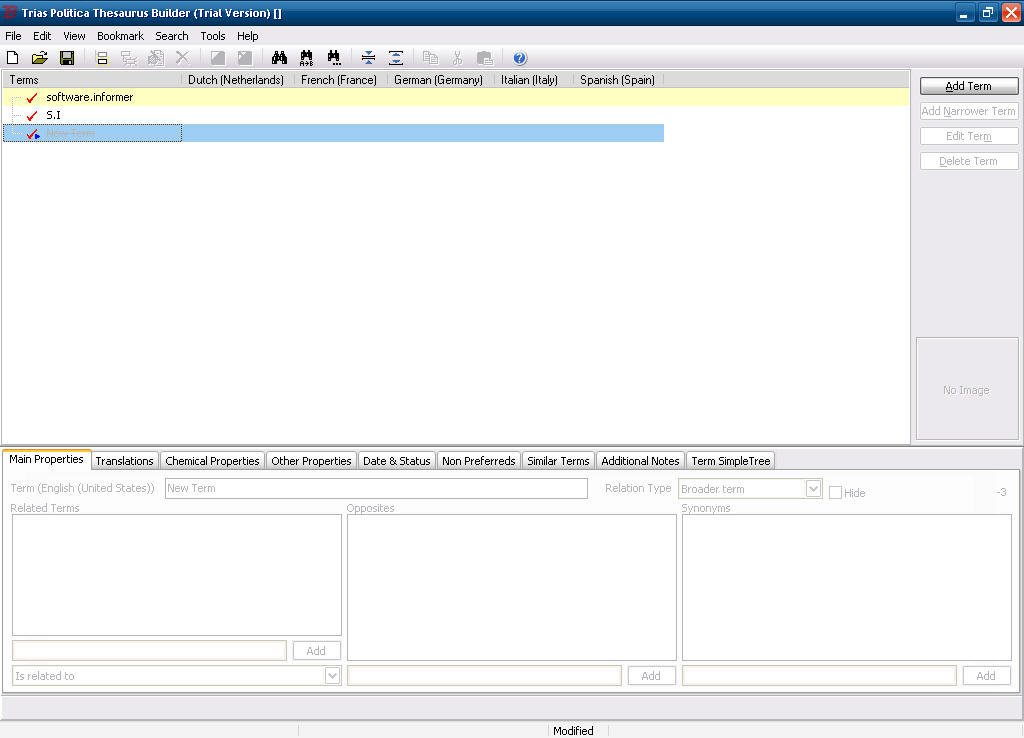1024x738 pixels.
Task: Collapse the term tree using toolbar icon
Action: [367, 57]
